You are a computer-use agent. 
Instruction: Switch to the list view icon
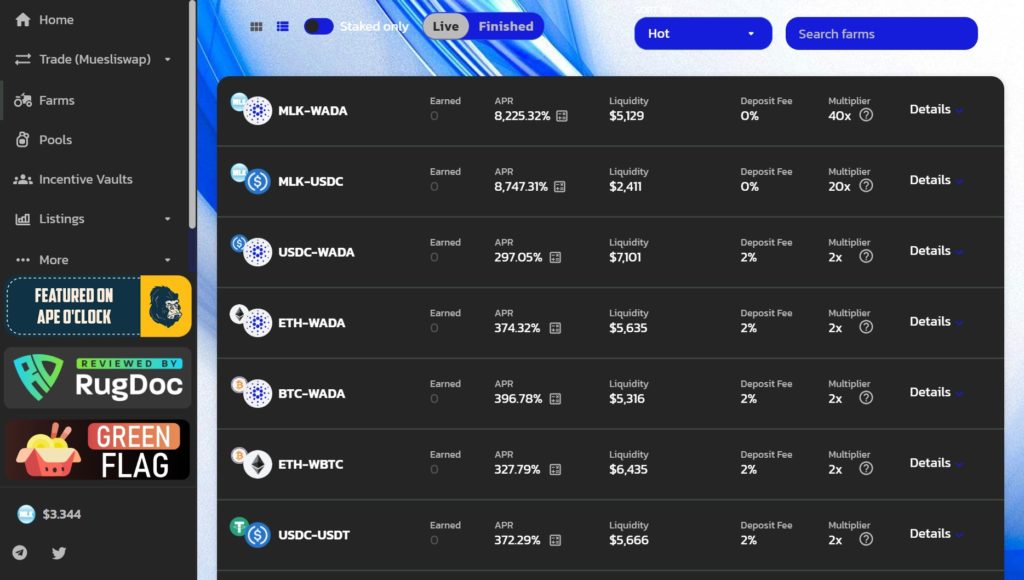[x=282, y=27]
